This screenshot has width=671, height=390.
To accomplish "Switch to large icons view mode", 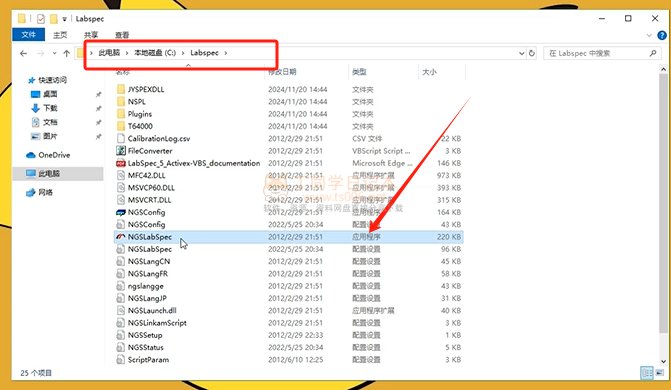I will (659, 373).
